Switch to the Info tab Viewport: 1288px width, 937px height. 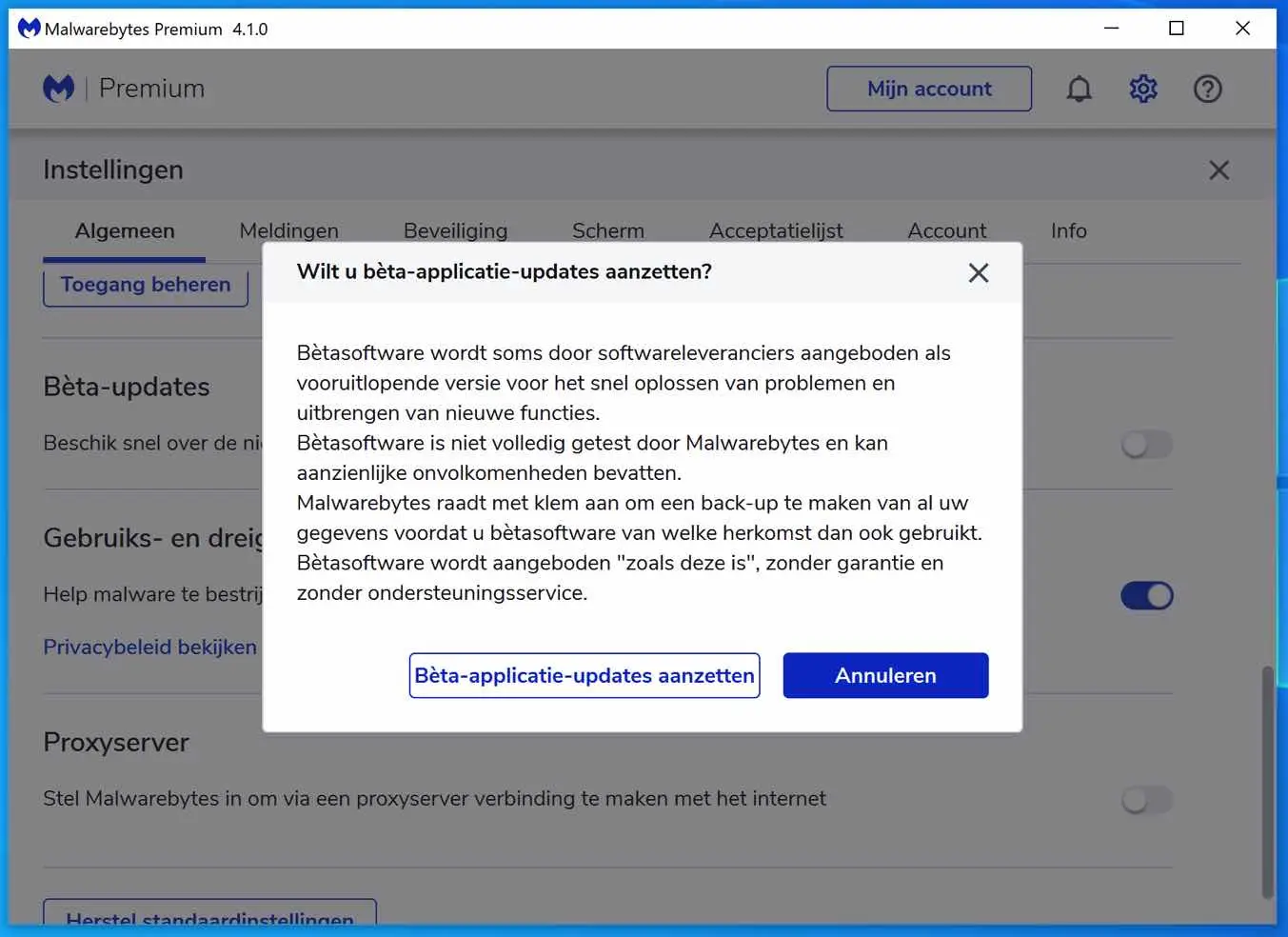tap(1069, 230)
